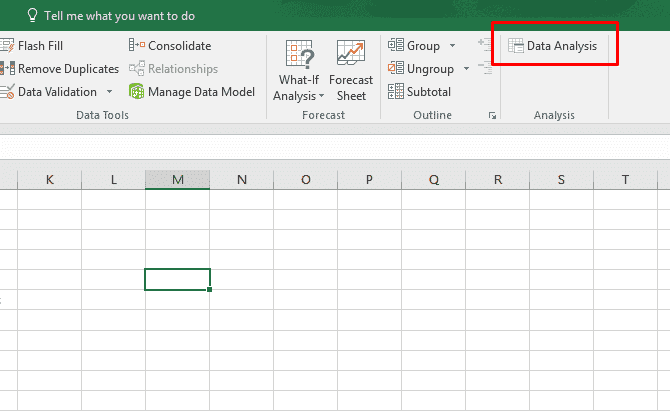Click the lightbulb Tell Me icon

[32, 15]
